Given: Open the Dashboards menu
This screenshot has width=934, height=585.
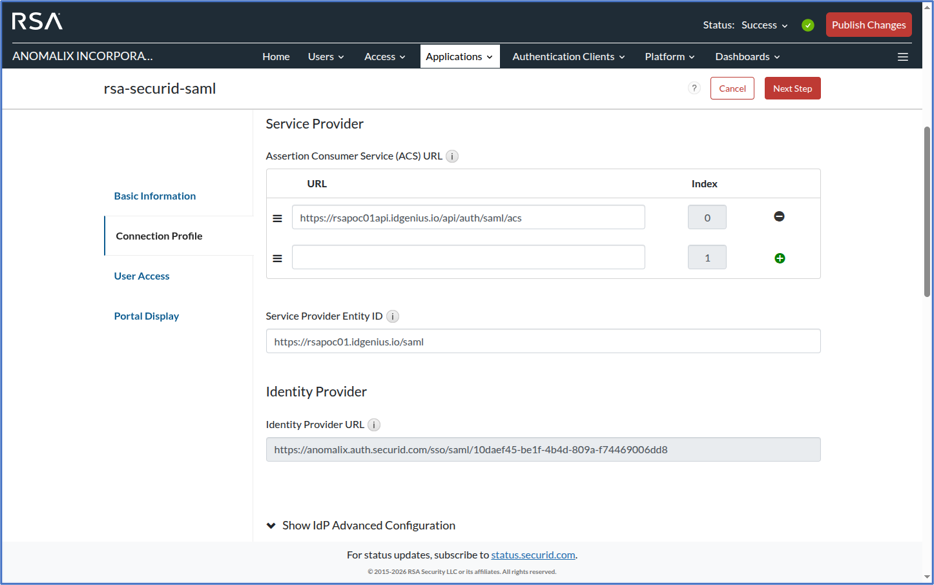Looking at the screenshot, I should (x=748, y=57).
